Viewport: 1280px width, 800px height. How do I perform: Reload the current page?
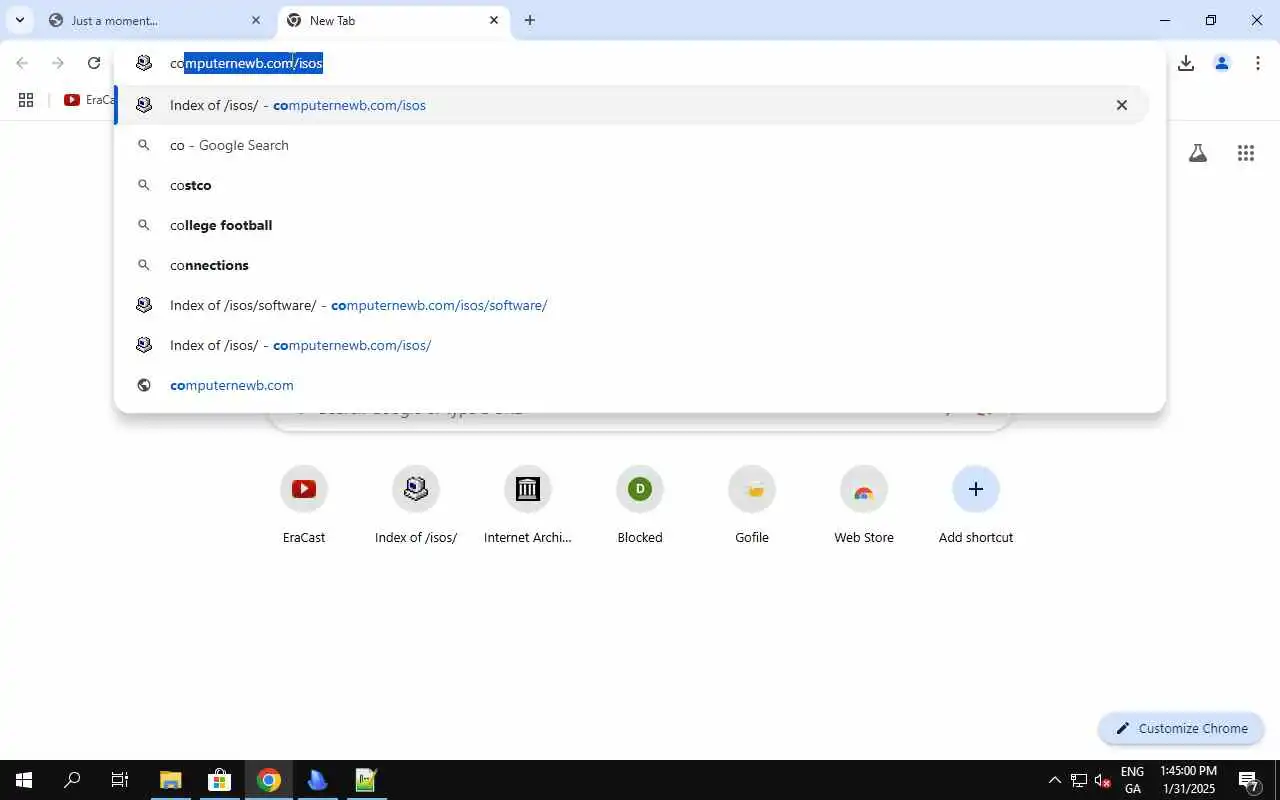click(x=94, y=63)
